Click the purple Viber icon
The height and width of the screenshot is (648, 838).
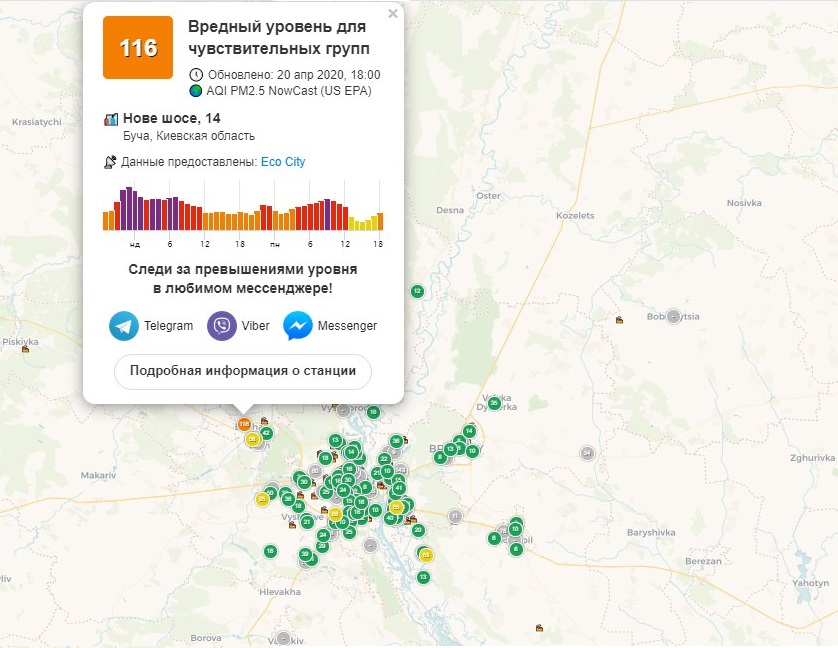click(x=222, y=326)
